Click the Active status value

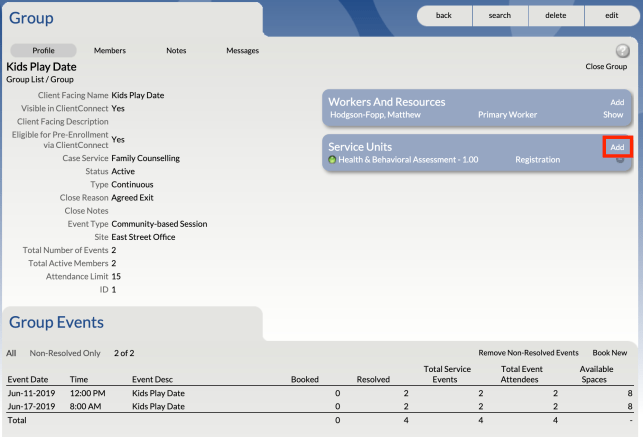(x=123, y=171)
